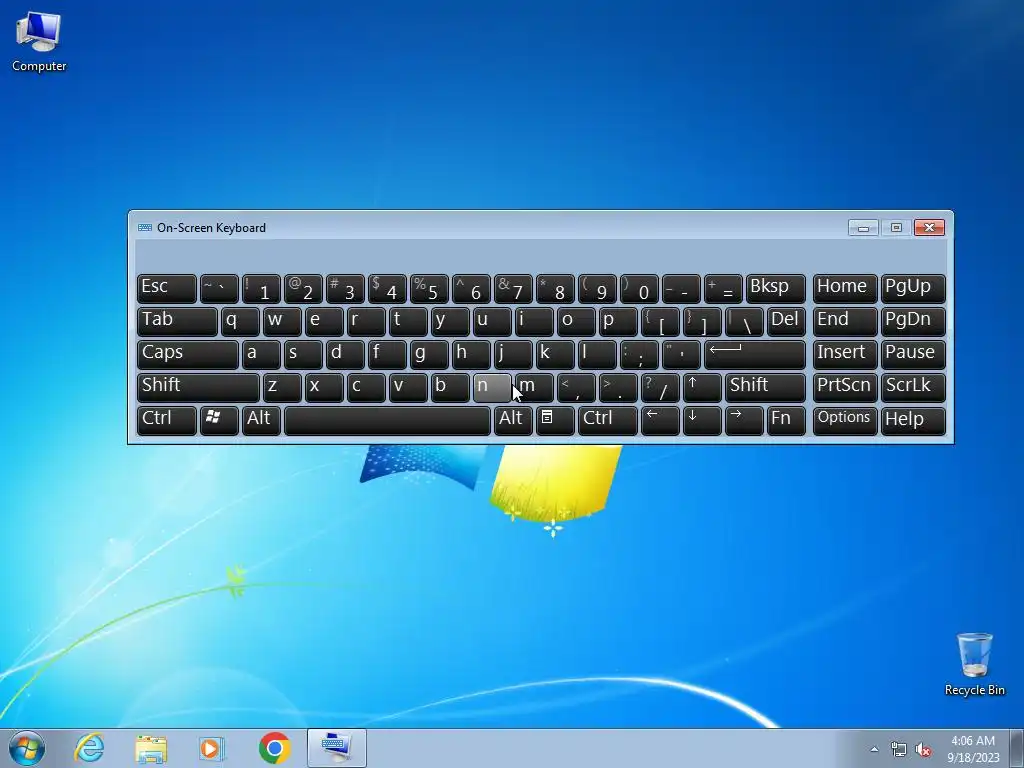Tap the Windows logo key on keyboard
The height and width of the screenshot is (768, 1024).
click(x=219, y=421)
